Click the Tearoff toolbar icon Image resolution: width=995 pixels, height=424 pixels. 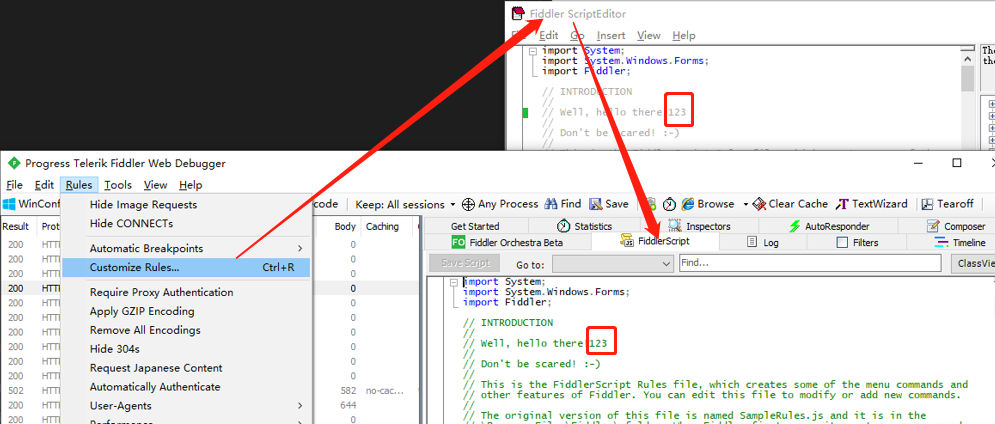927,204
